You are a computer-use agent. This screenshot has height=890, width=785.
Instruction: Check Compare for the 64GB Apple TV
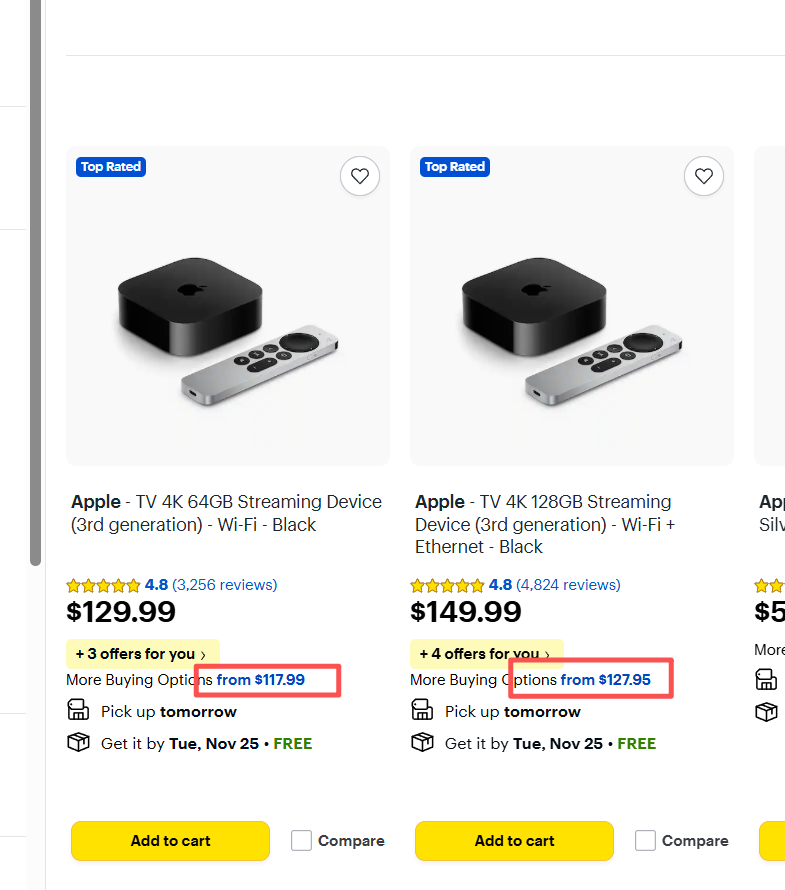(301, 841)
